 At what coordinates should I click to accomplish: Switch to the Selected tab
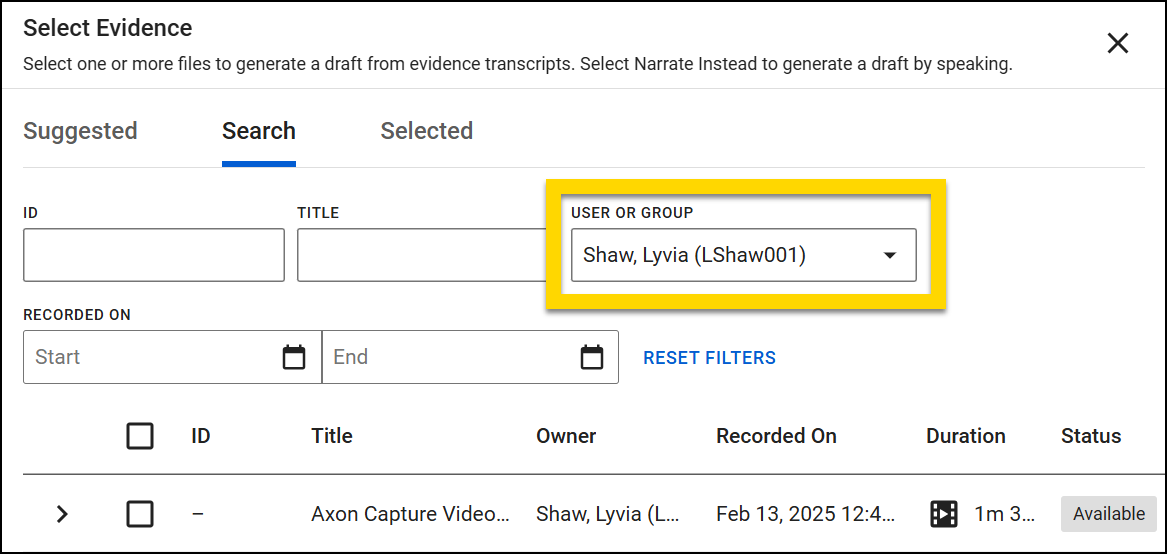[x=426, y=131]
